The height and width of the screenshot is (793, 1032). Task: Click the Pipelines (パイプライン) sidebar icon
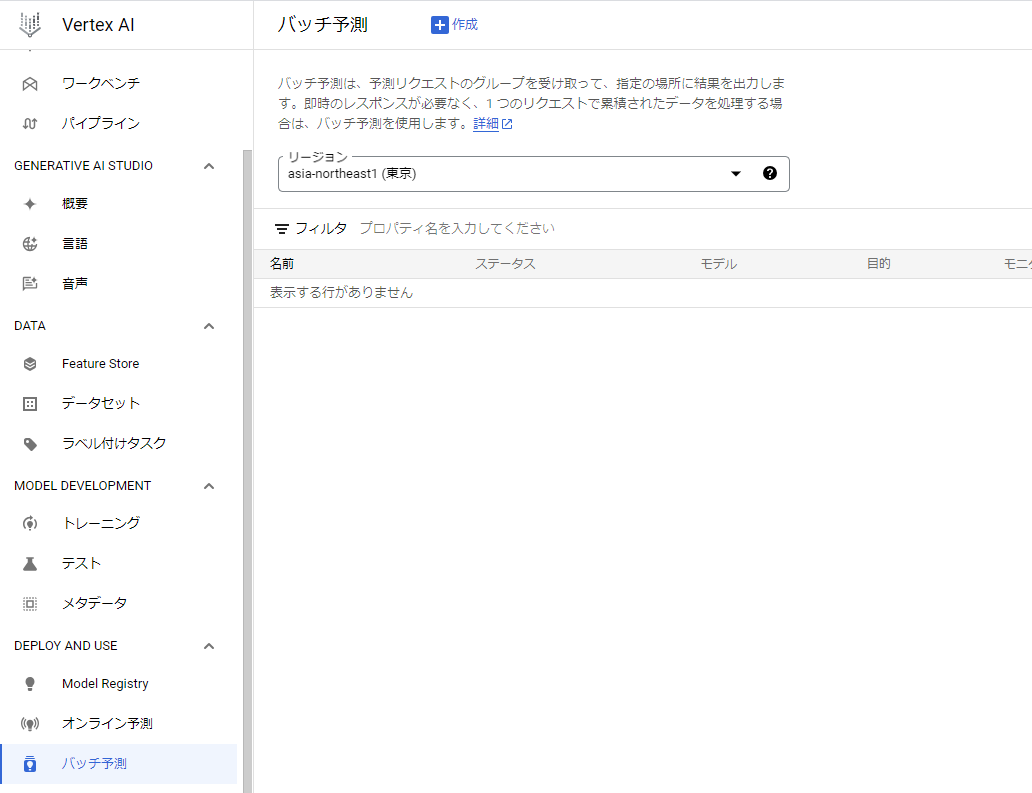tap(30, 123)
